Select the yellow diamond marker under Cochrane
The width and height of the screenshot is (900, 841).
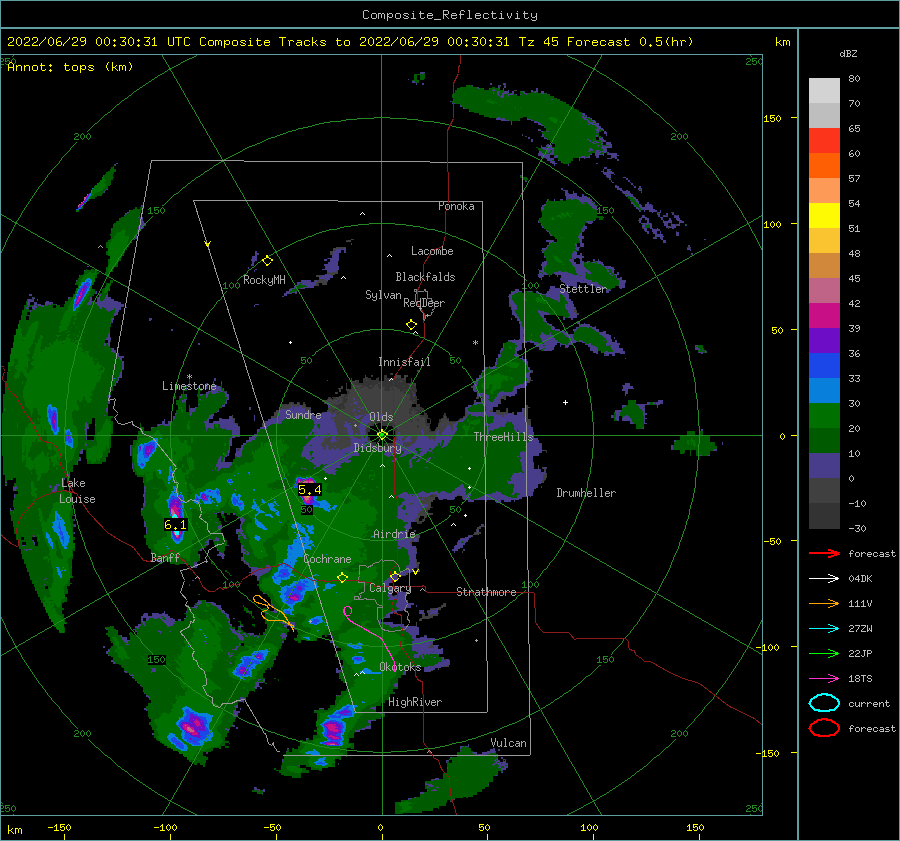[342, 578]
